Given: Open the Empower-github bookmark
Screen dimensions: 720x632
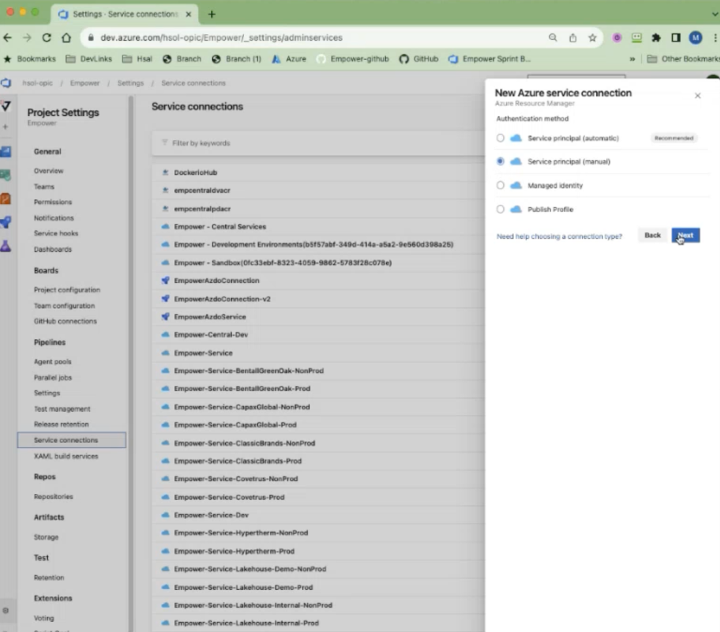Looking at the screenshot, I should coord(353,59).
